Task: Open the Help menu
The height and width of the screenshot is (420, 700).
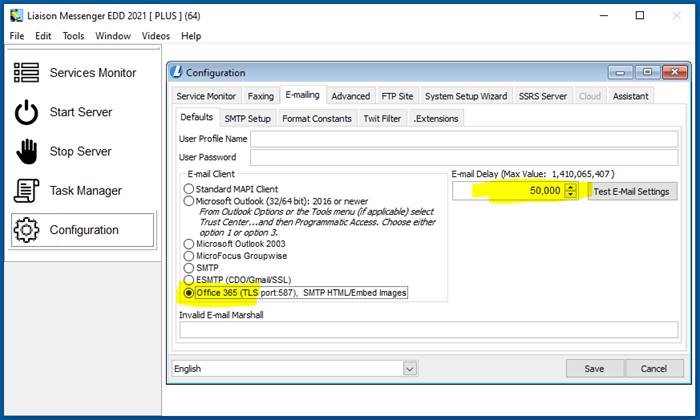Action: coord(191,36)
